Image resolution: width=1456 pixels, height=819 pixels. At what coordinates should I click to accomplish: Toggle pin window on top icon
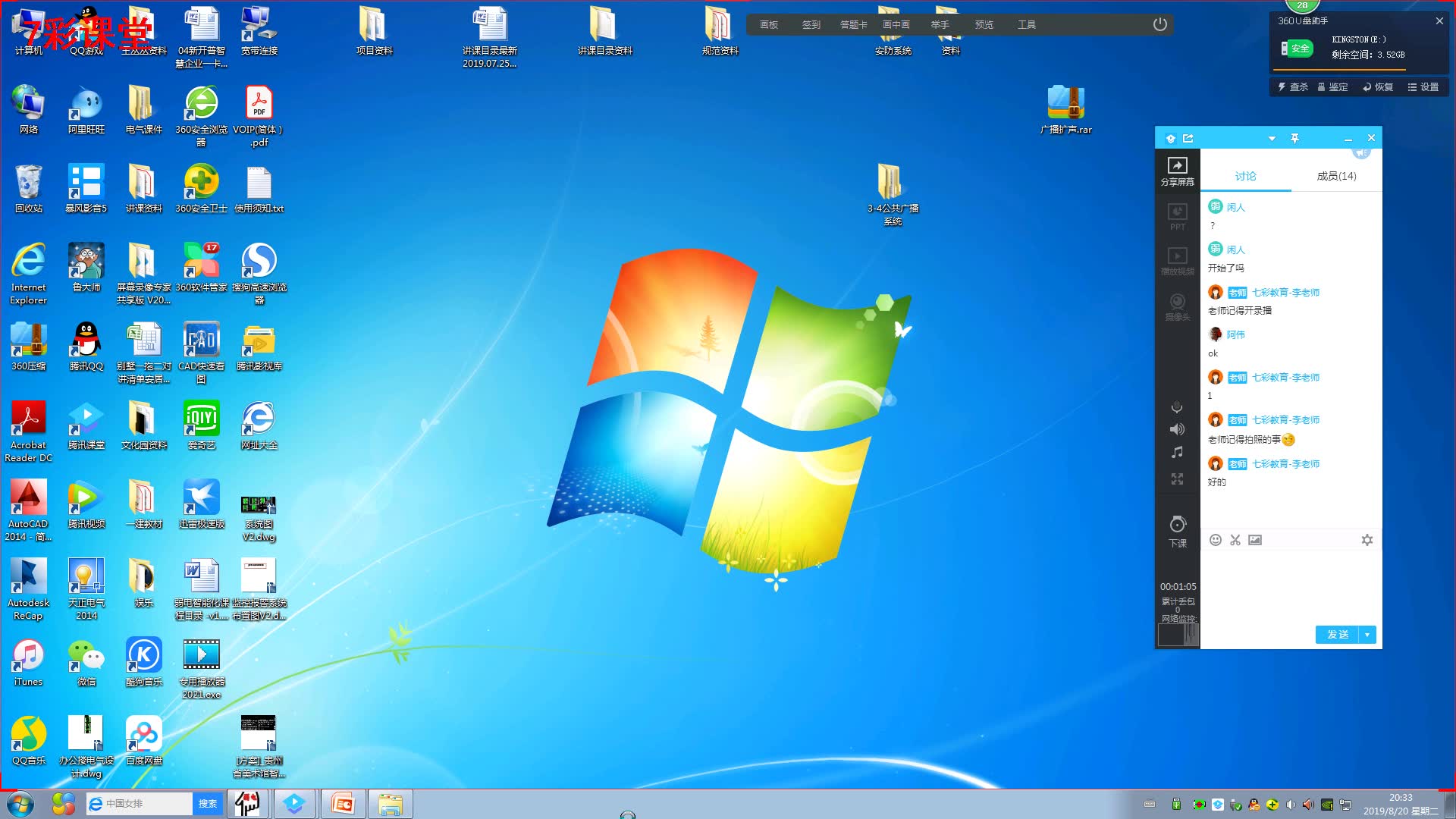point(1294,138)
